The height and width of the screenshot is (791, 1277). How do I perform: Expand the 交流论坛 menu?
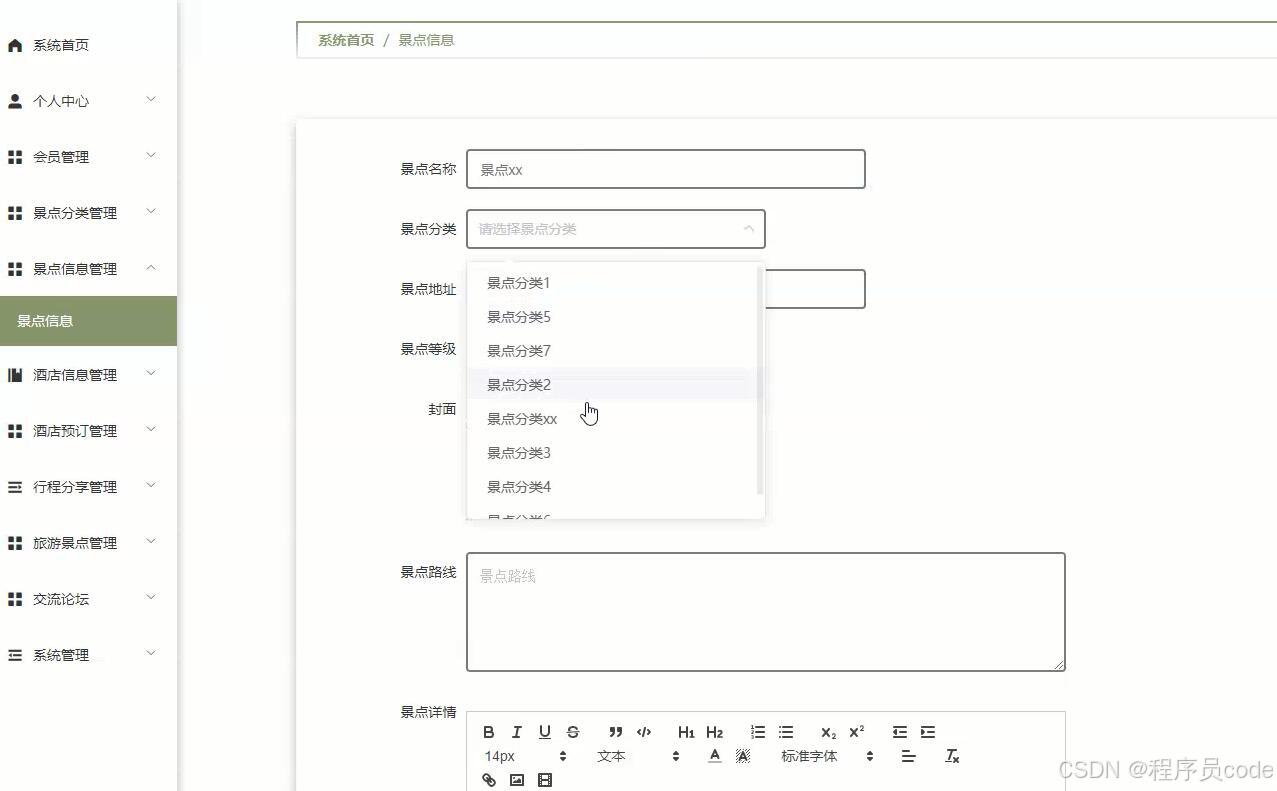tap(151, 597)
